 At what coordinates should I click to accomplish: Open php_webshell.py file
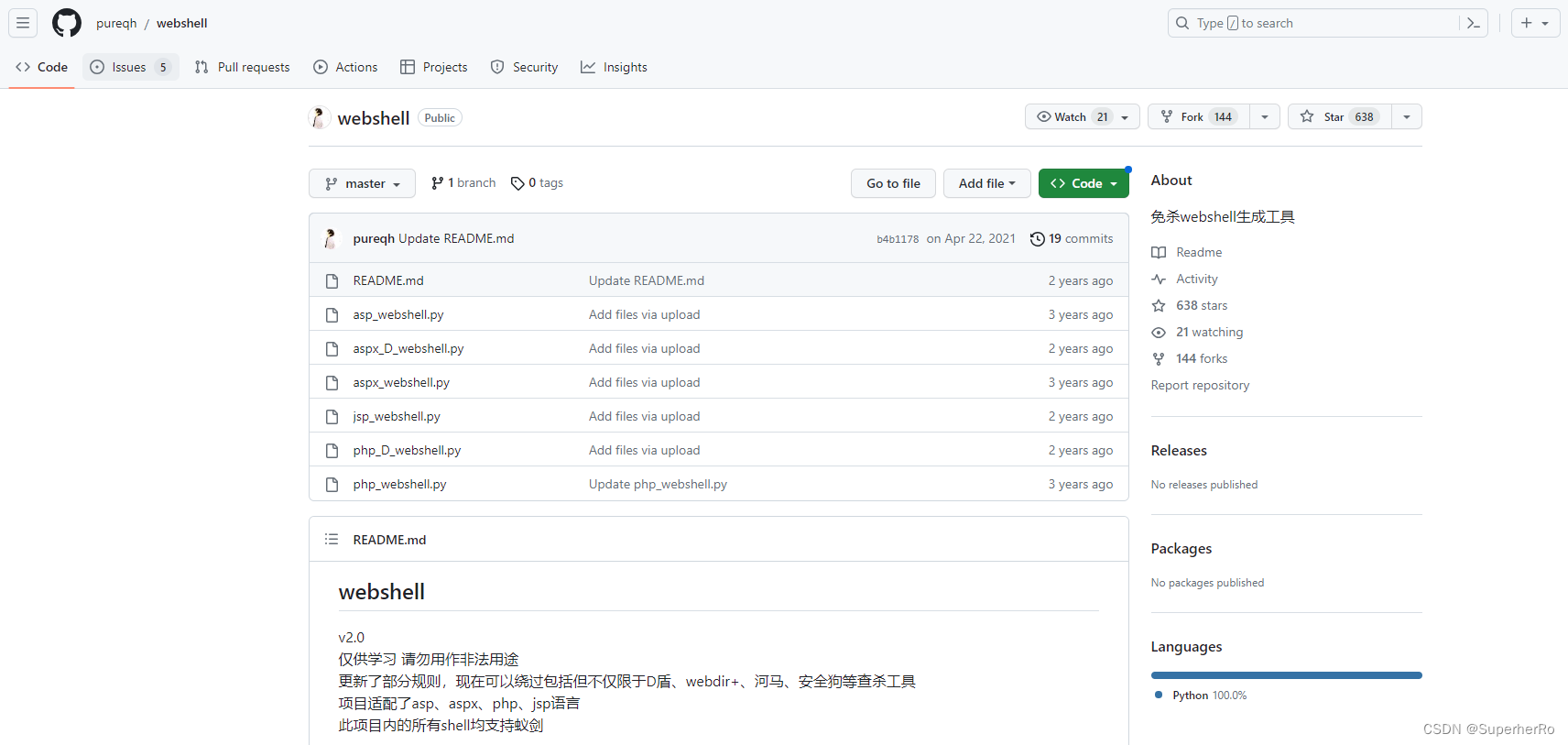pos(399,484)
